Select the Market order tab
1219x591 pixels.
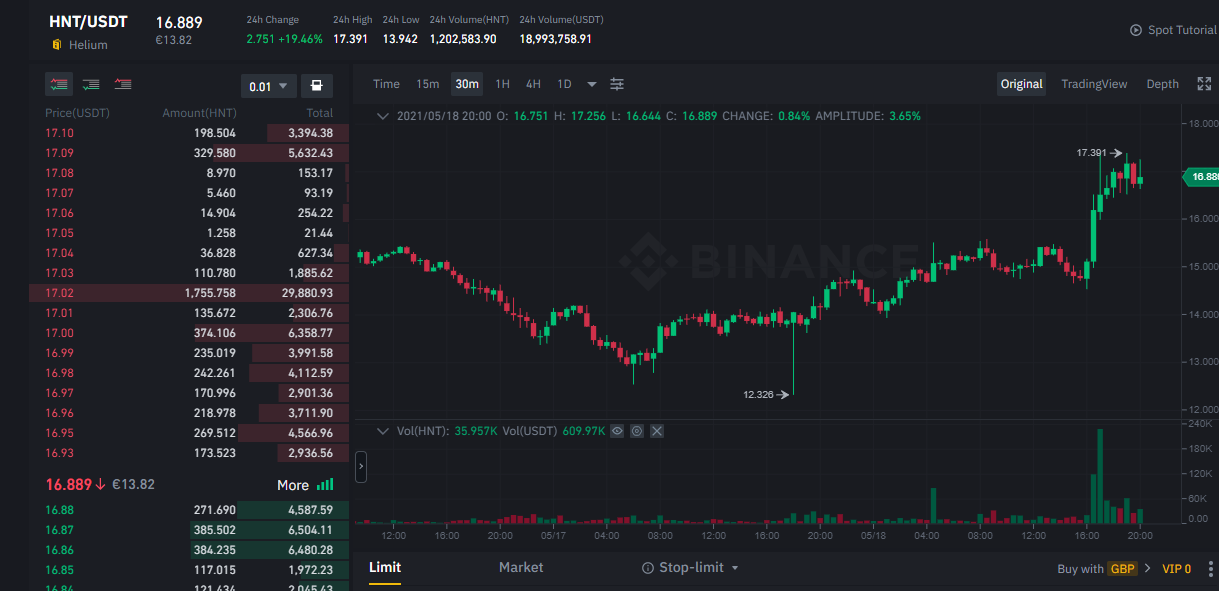click(521, 567)
